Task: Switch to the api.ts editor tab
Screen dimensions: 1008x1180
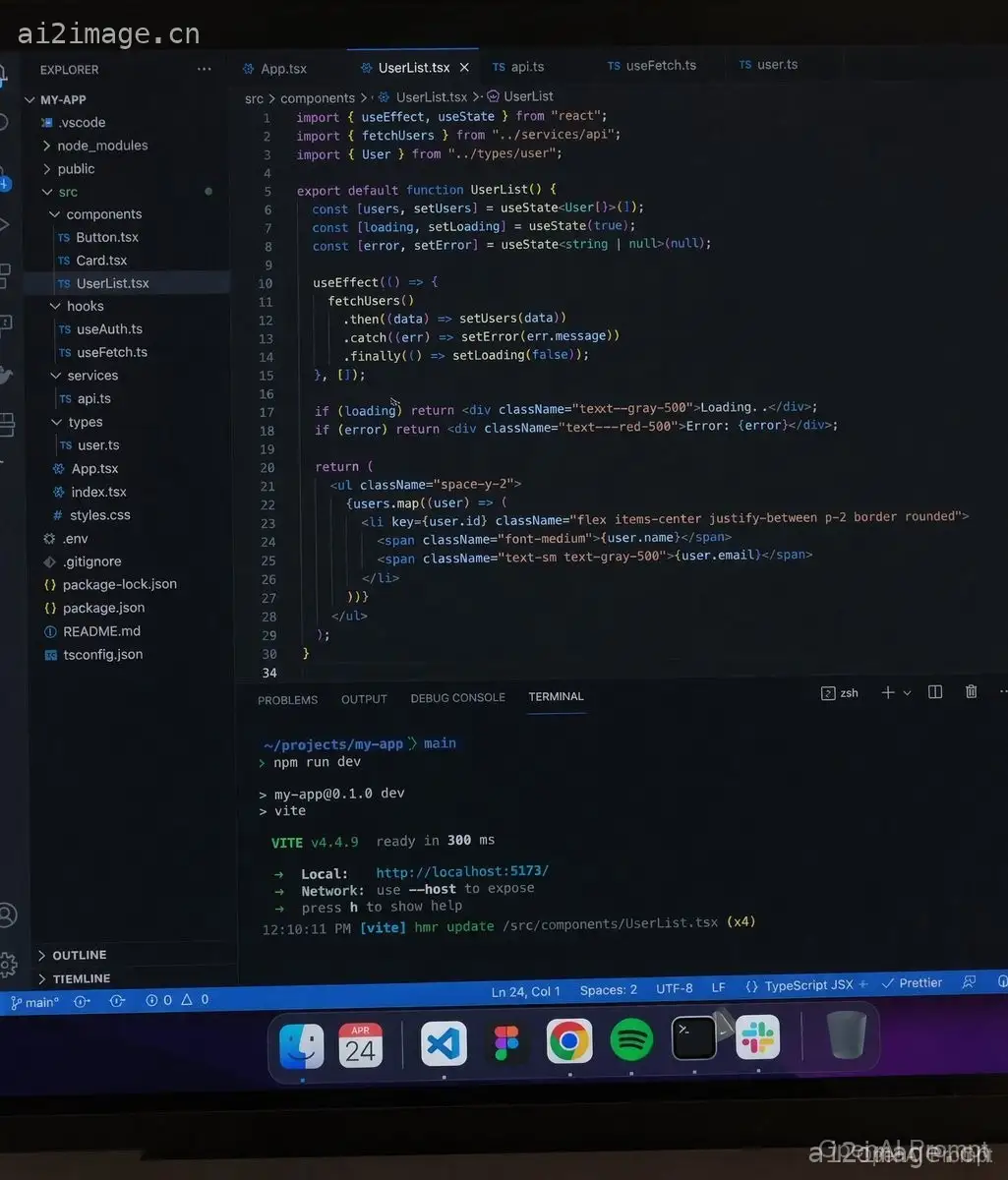Action: [x=519, y=67]
